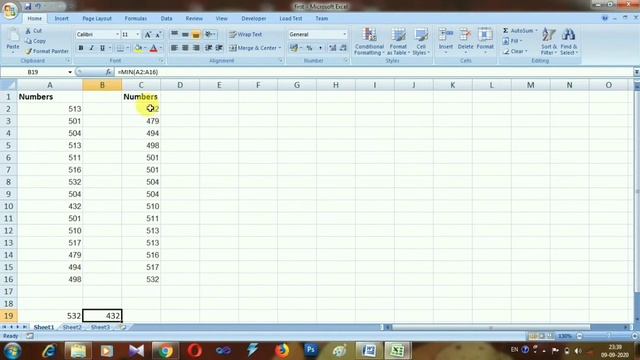Screen dimensions: 640x360
Task: Insert cells using Insert icon
Action: [x=446, y=40]
